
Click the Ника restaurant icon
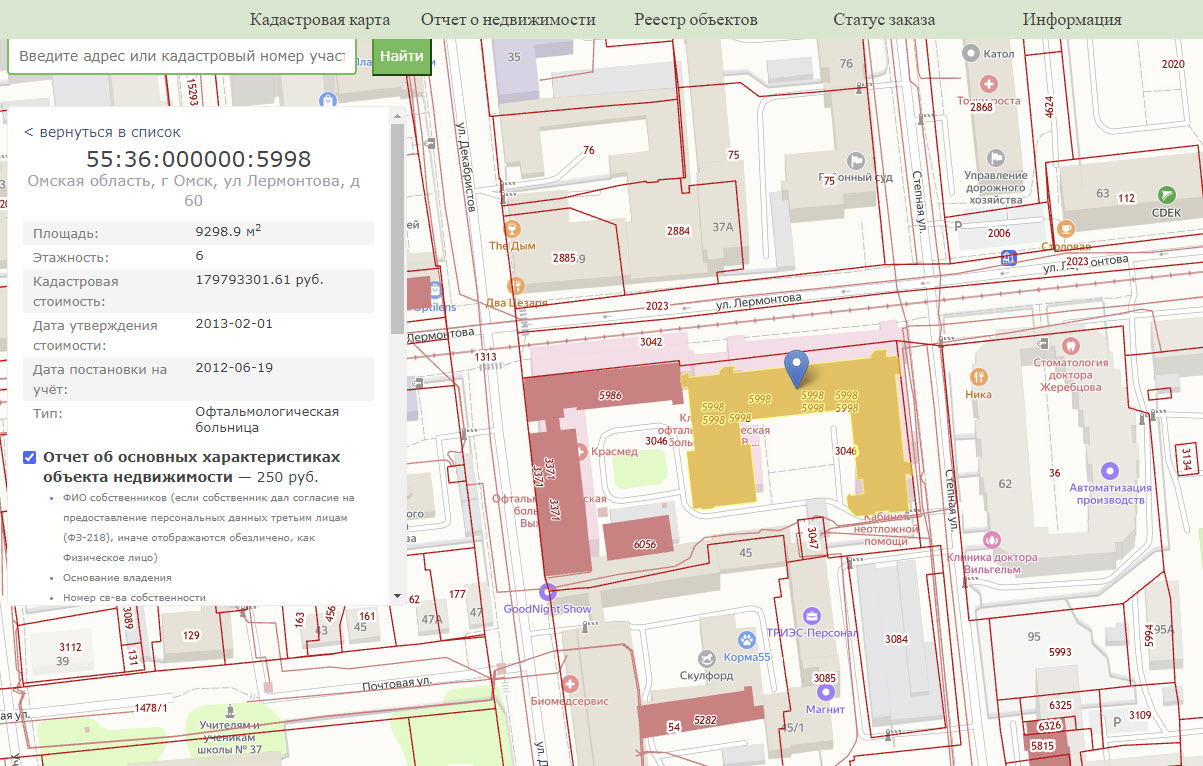click(x=979, y=376)
